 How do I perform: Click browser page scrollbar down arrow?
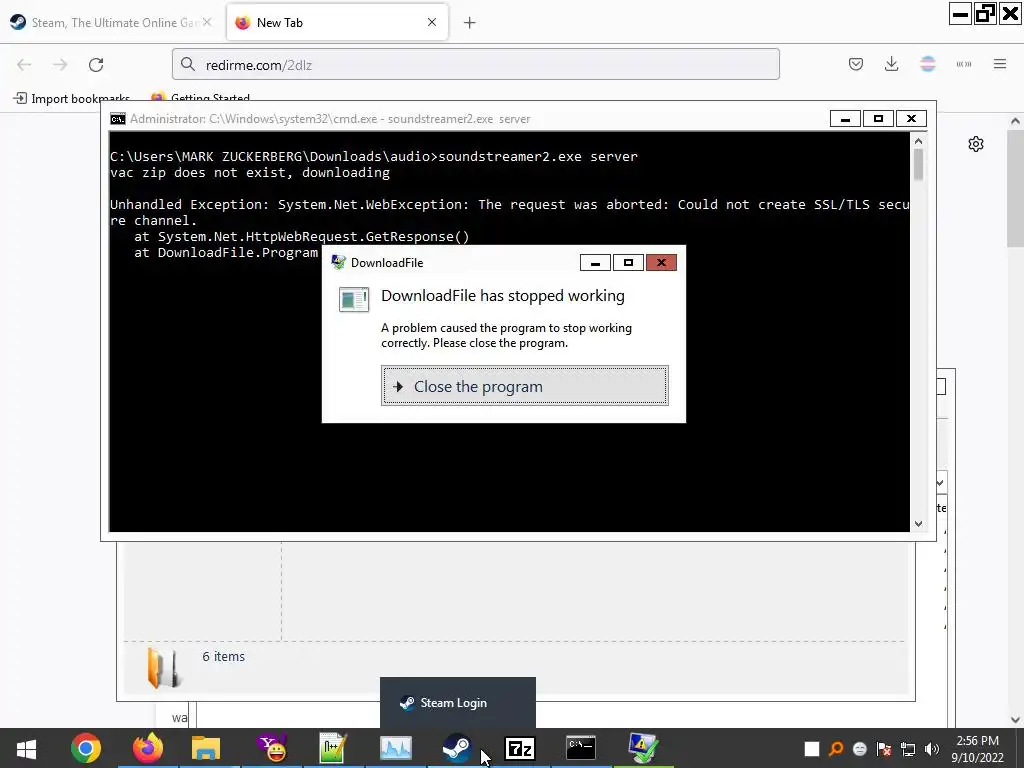1015,720
